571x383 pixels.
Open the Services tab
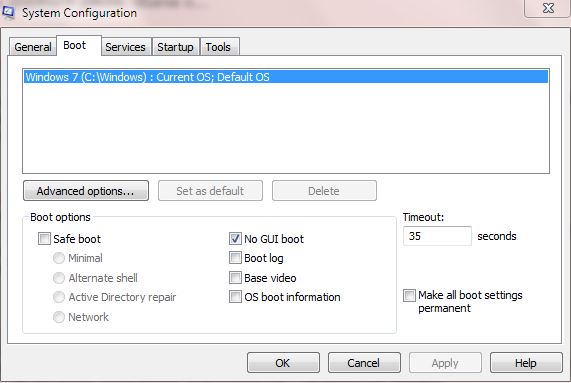[125, 47]
